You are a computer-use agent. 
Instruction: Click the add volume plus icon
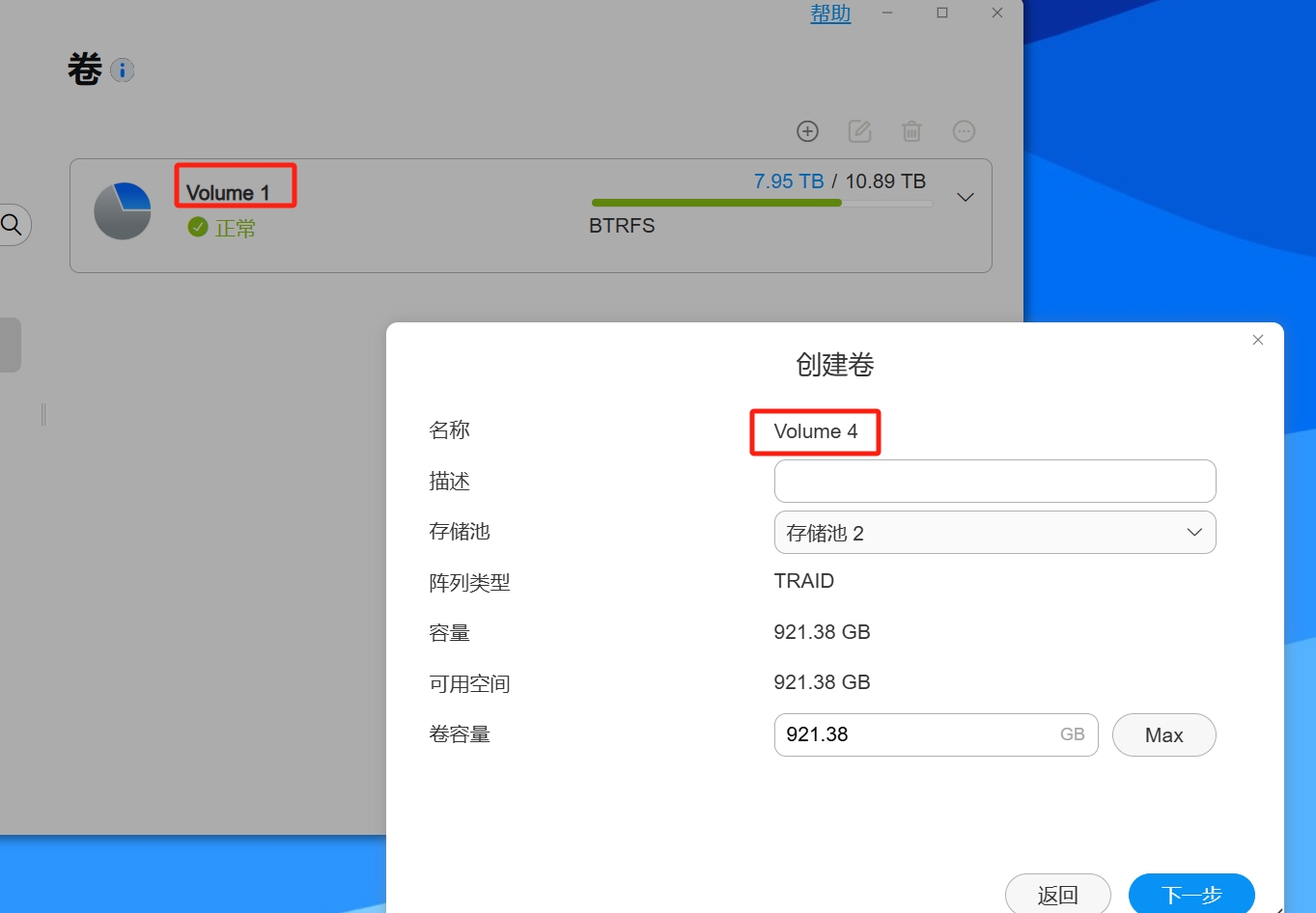[x=807, y=131]
